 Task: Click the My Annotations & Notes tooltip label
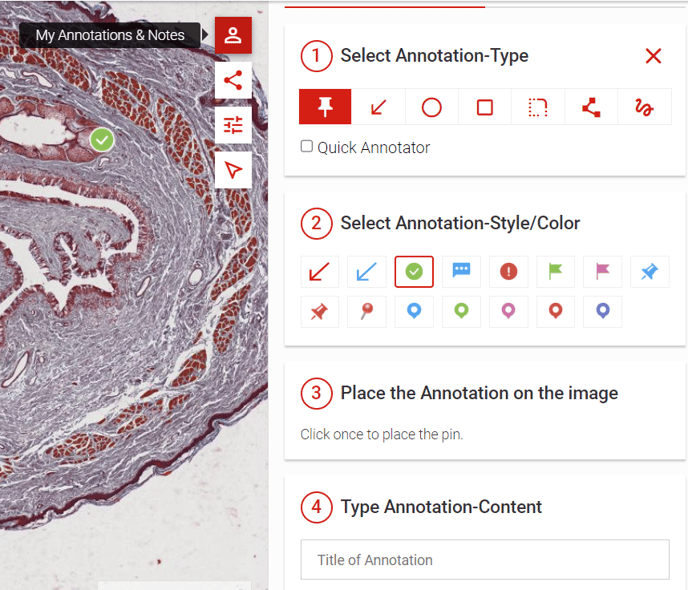[110, 35]
